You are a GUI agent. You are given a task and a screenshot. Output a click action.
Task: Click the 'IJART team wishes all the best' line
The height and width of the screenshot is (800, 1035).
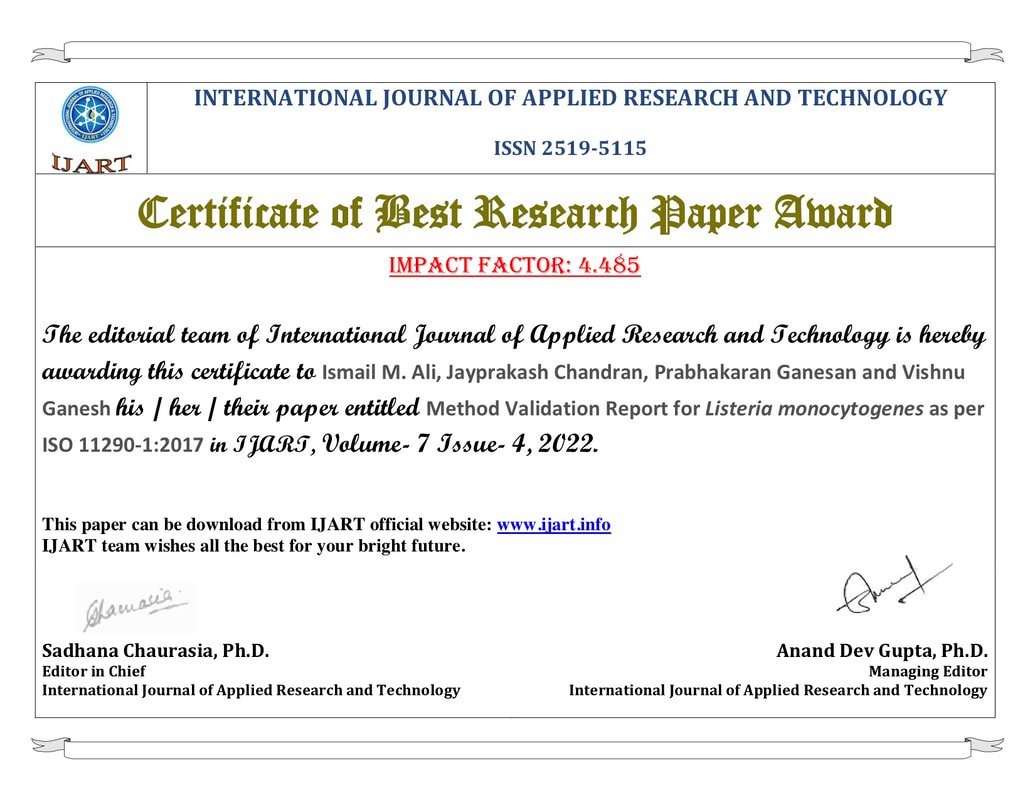pos(253,546)
